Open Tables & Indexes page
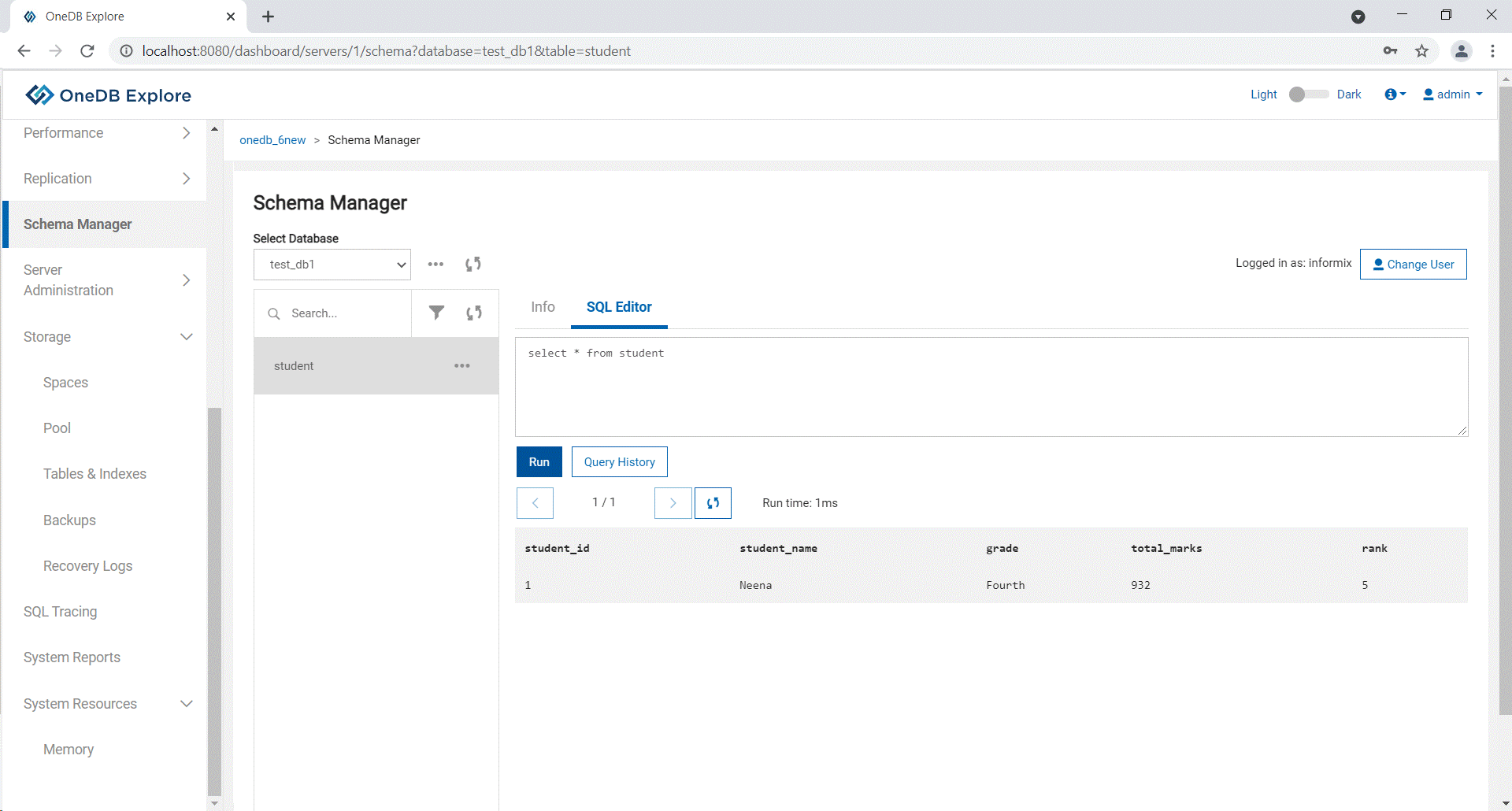The height and width of the screenshot is (811, 1512). pos(94,474)
